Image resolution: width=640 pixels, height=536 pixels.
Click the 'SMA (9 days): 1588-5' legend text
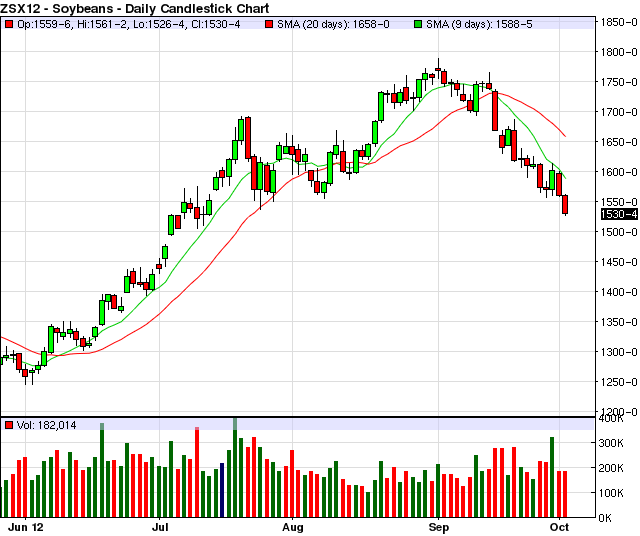point(479,24)
